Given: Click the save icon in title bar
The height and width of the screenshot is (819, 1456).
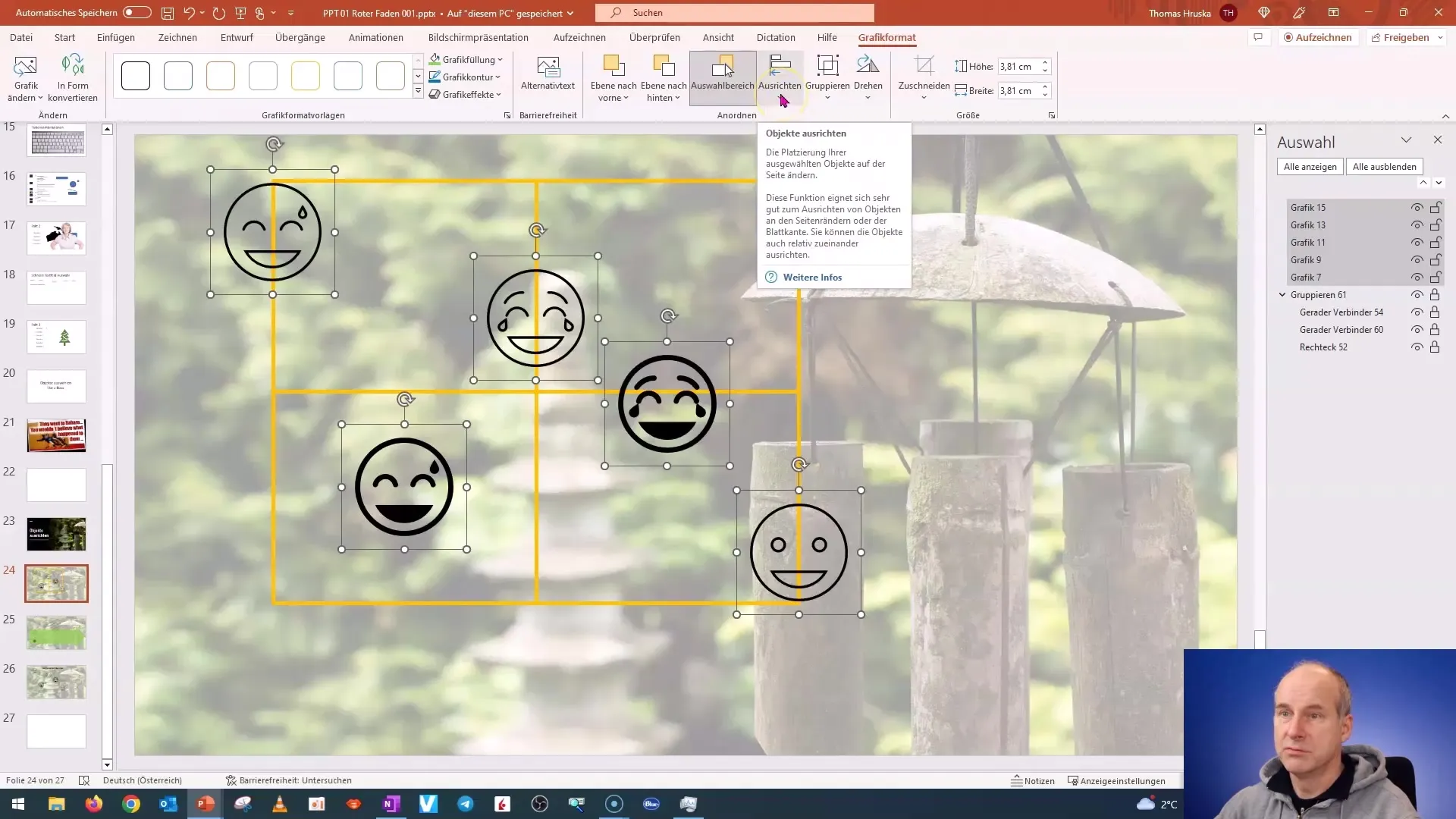Looking at the screenshot, I should 168,13.
